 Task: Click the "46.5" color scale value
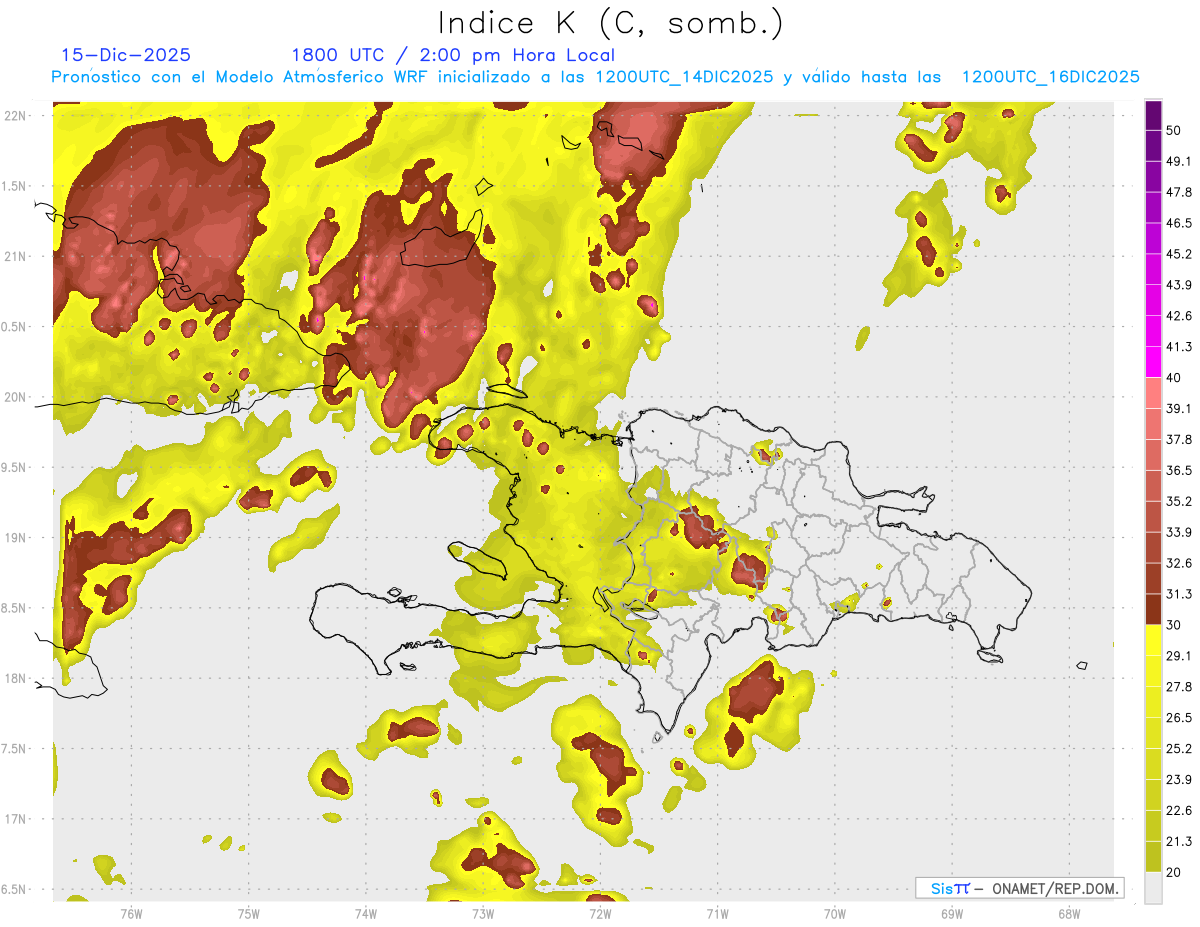click(x=1179, y=223)
